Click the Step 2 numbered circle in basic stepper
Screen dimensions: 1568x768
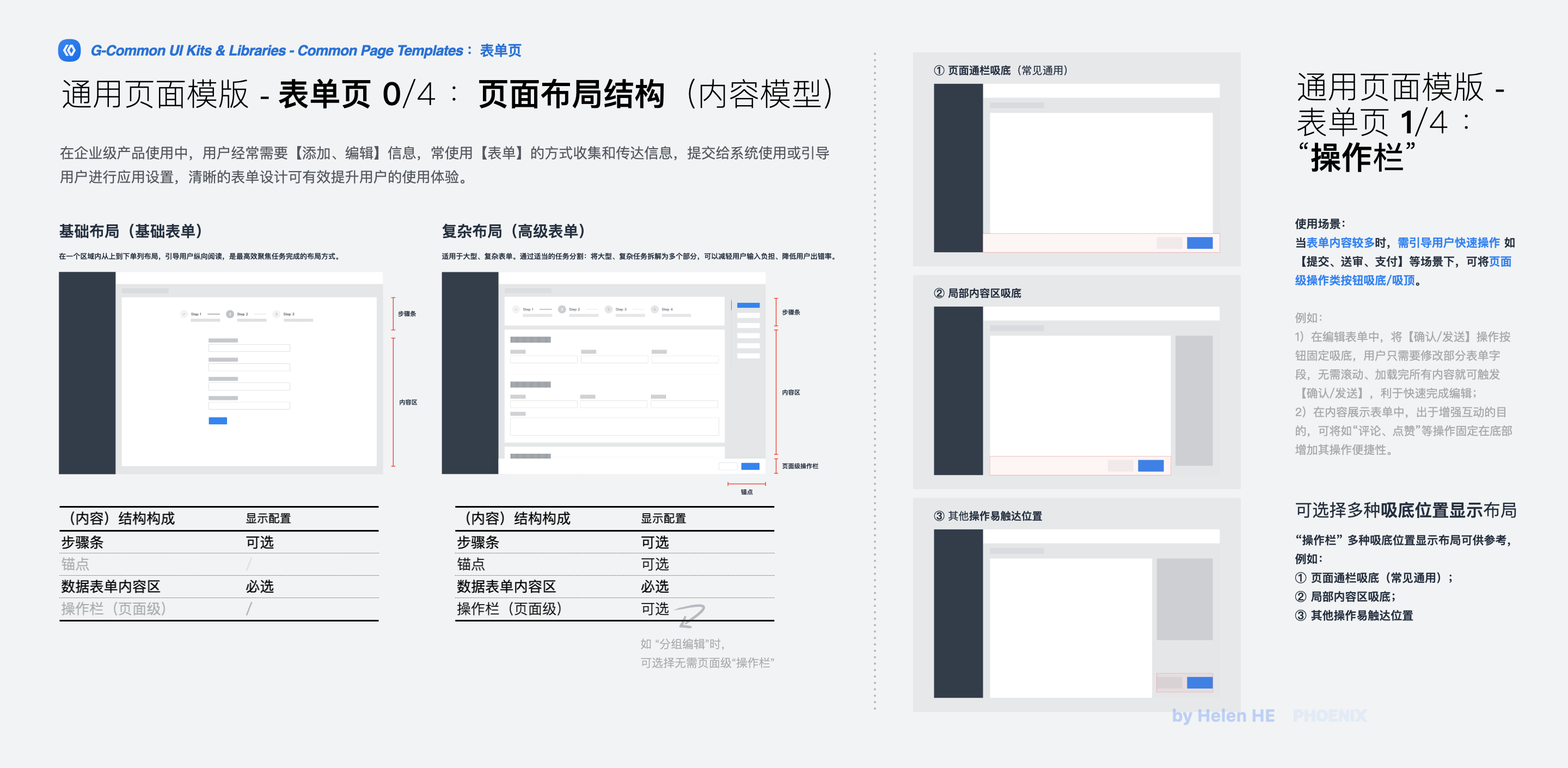230,314
